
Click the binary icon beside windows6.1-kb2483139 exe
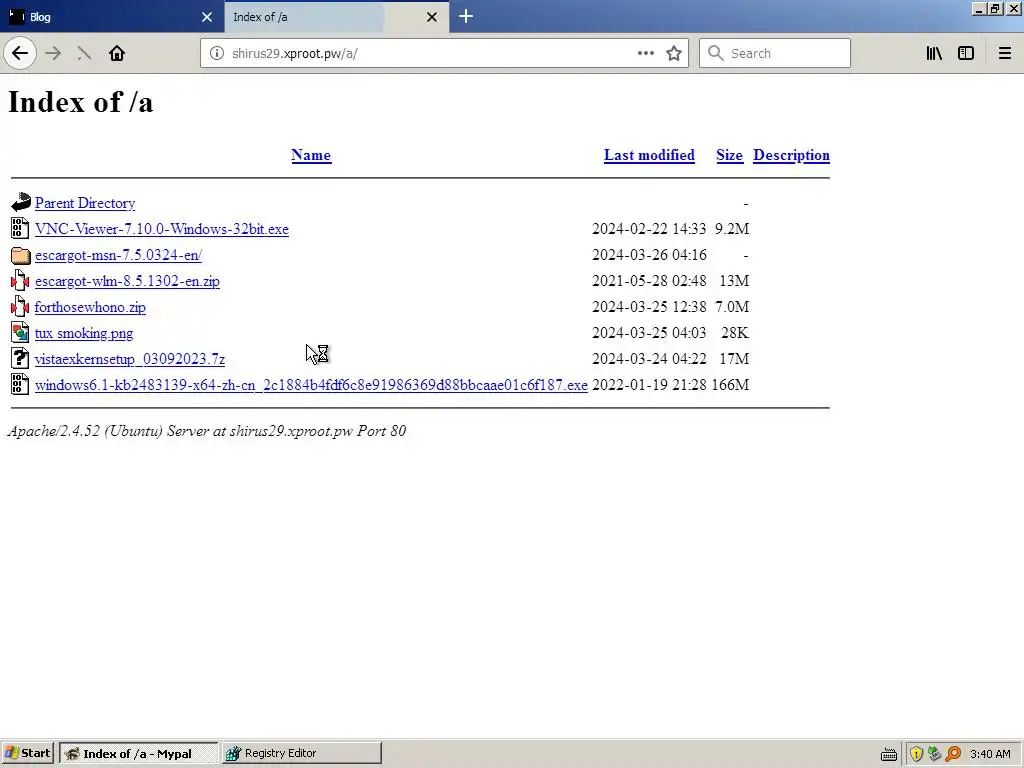tap(20, 384)
